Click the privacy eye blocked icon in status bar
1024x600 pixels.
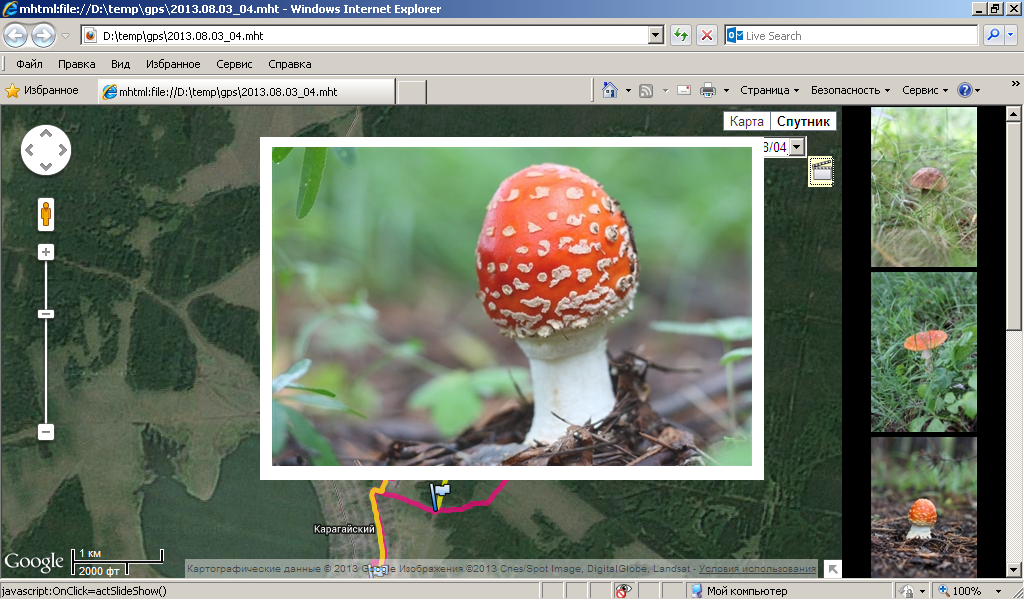pyautogui.click(x=623, y=591)
